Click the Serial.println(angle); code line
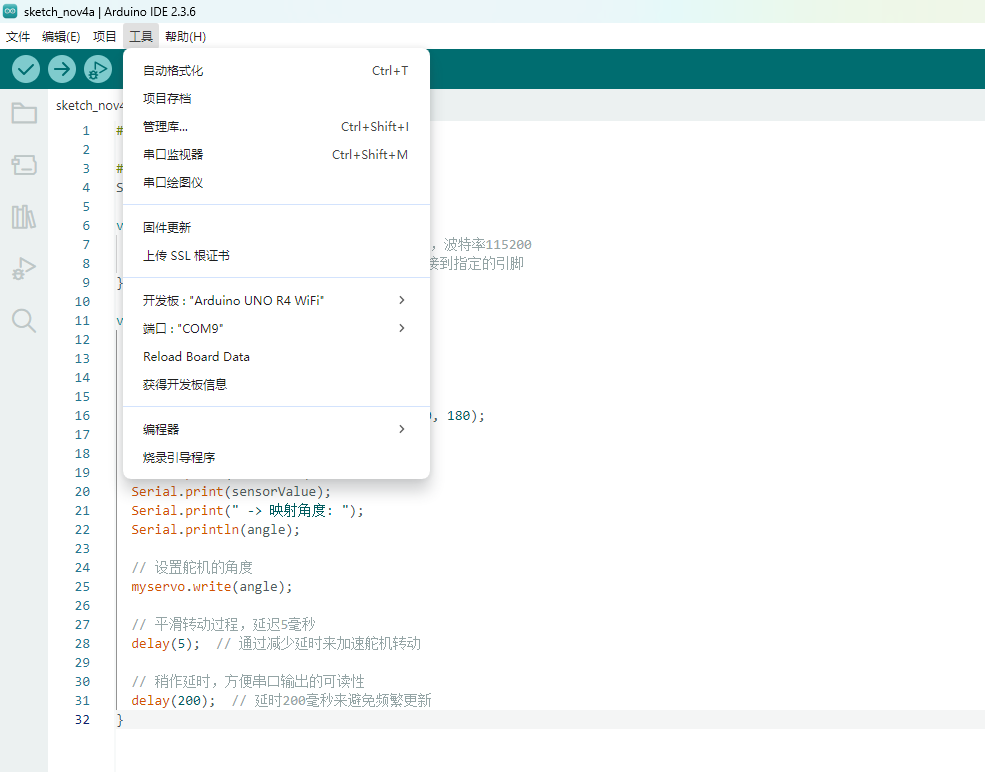The height and width of the screenshot is (772, 985). pos(215,530)
